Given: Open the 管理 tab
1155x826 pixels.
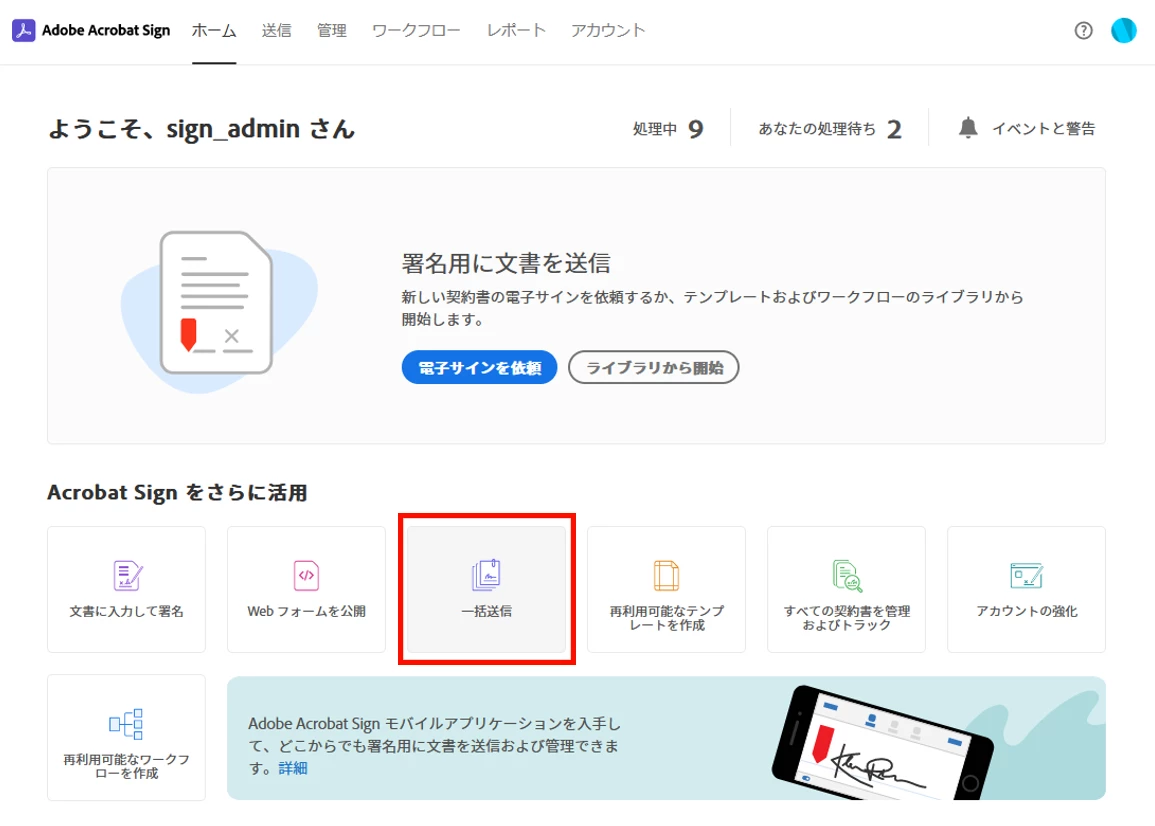Looking at the screenshot, I should [x=331, y=30].
